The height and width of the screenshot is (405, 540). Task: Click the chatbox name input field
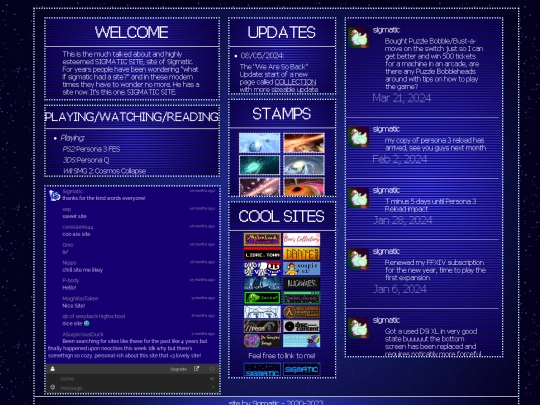pos(133,378)
